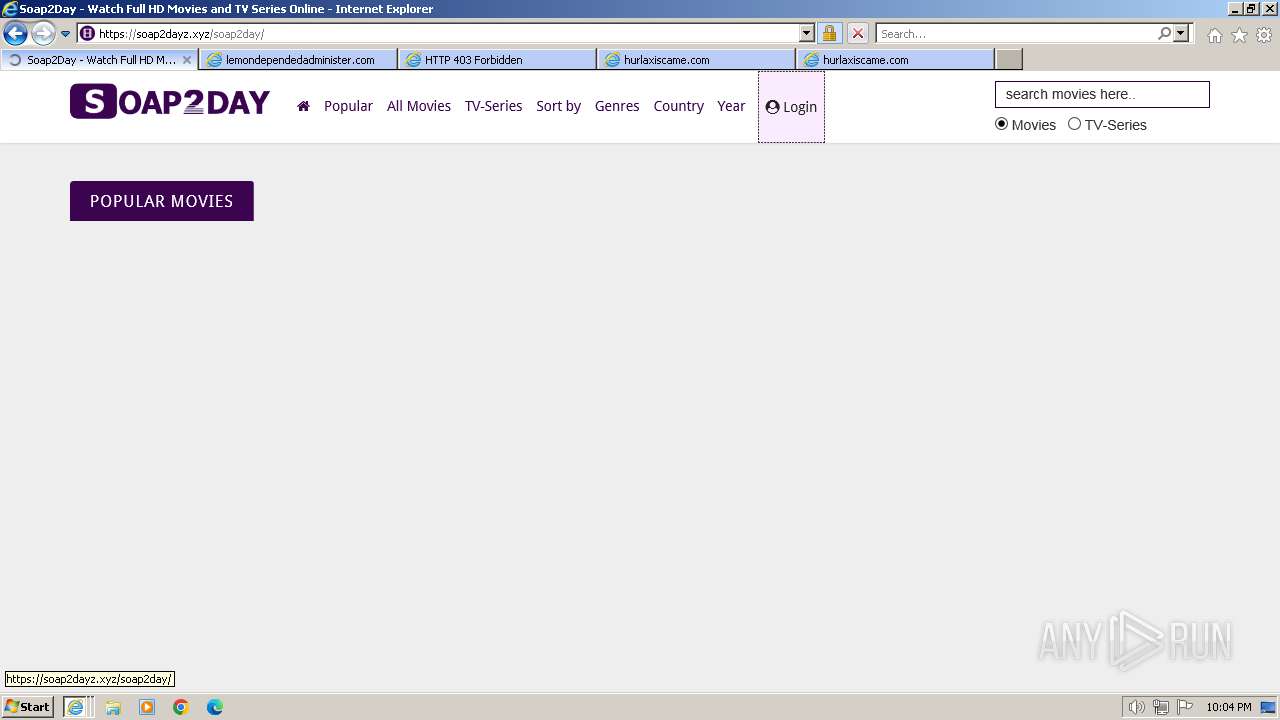
Task: Click the IE Forward arrow button
Action: (43, 33)
